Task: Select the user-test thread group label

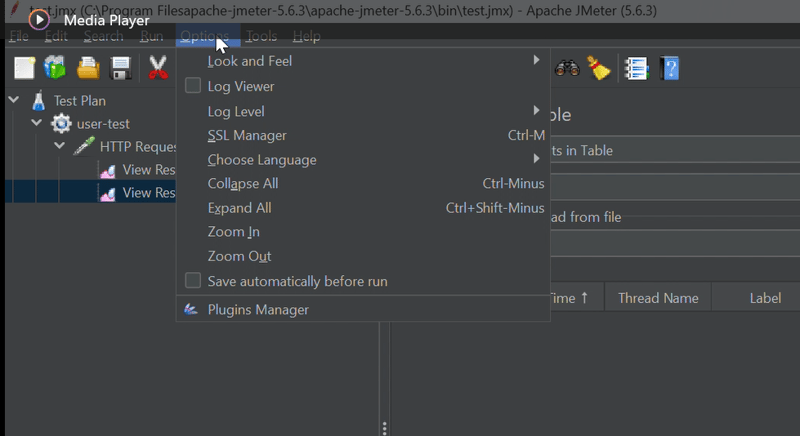Action: 103,124
